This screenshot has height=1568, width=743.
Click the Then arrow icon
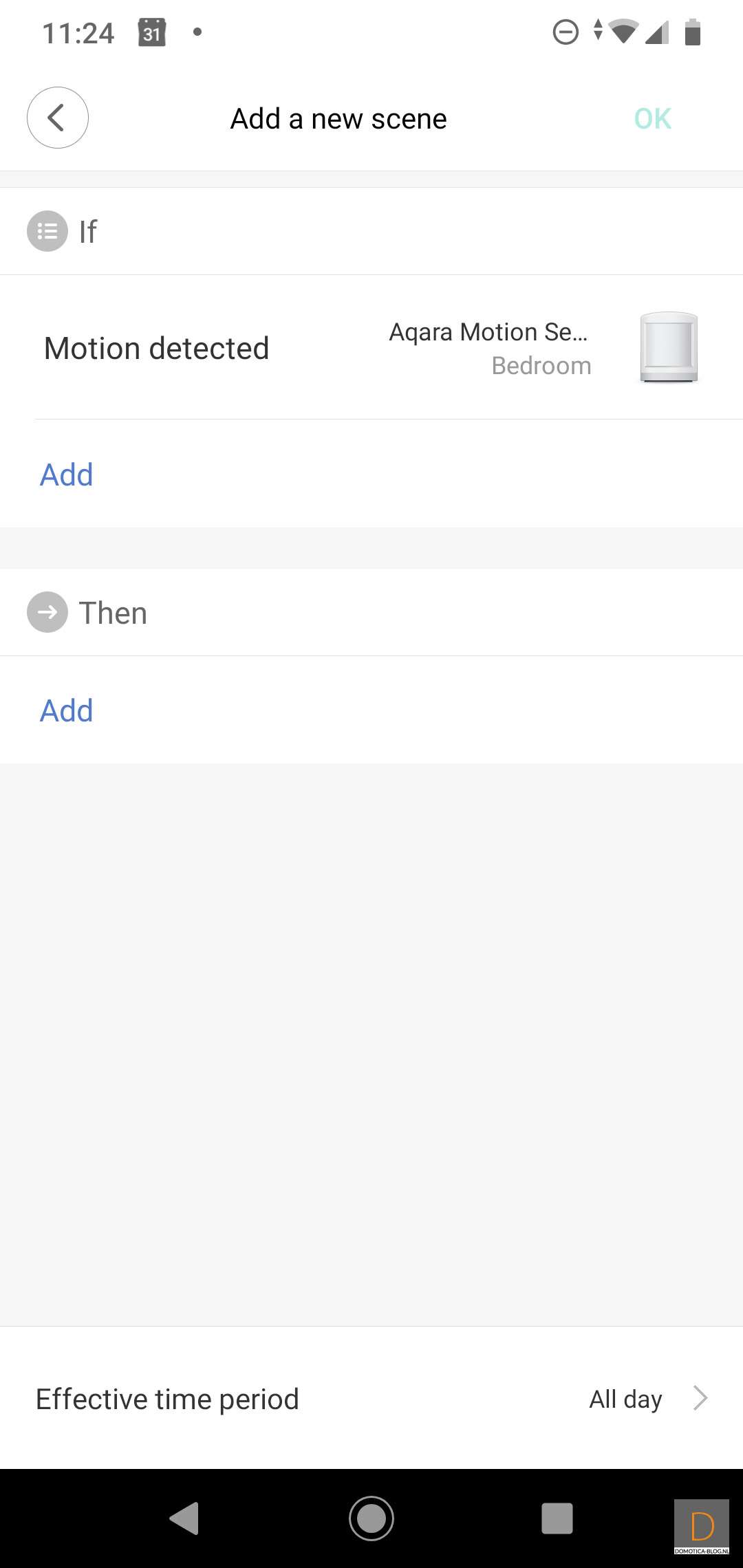click(47, 612)
